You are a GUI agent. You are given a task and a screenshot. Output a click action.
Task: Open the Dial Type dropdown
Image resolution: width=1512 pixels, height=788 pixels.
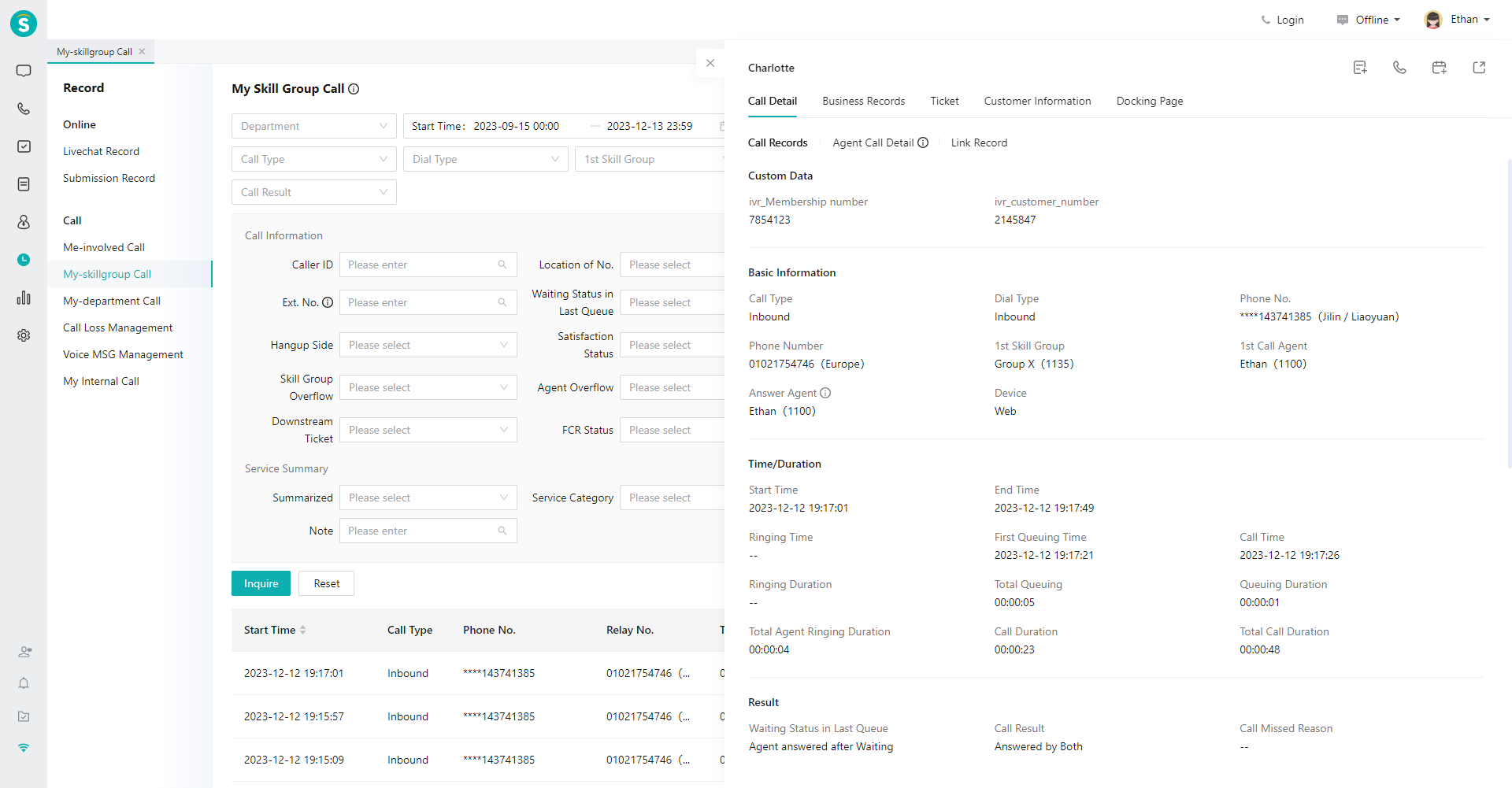[x=486, y=159]
